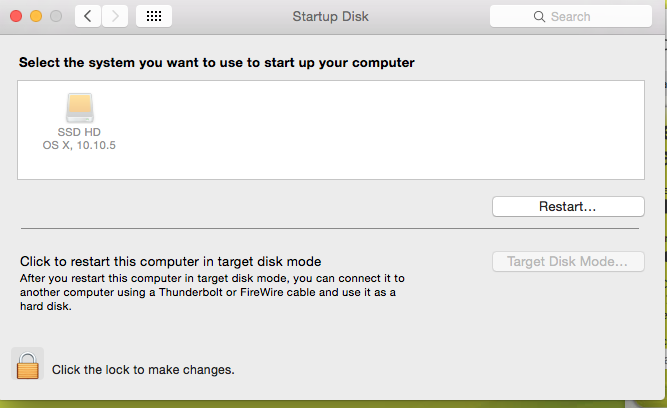The height and width of the screenshot is (408, 667).
Task: Click the grayed-out zoom window button
Action: 56,16
